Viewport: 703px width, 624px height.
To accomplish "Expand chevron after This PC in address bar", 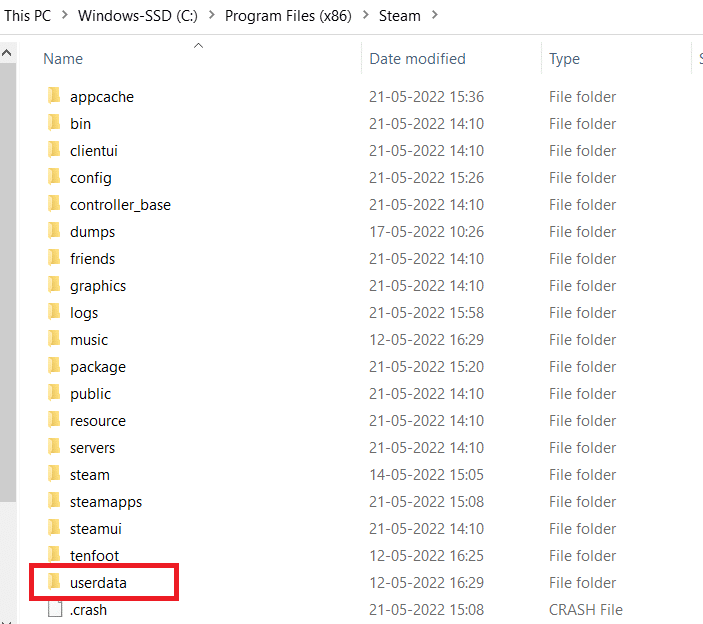I will (x=65, y=15).
